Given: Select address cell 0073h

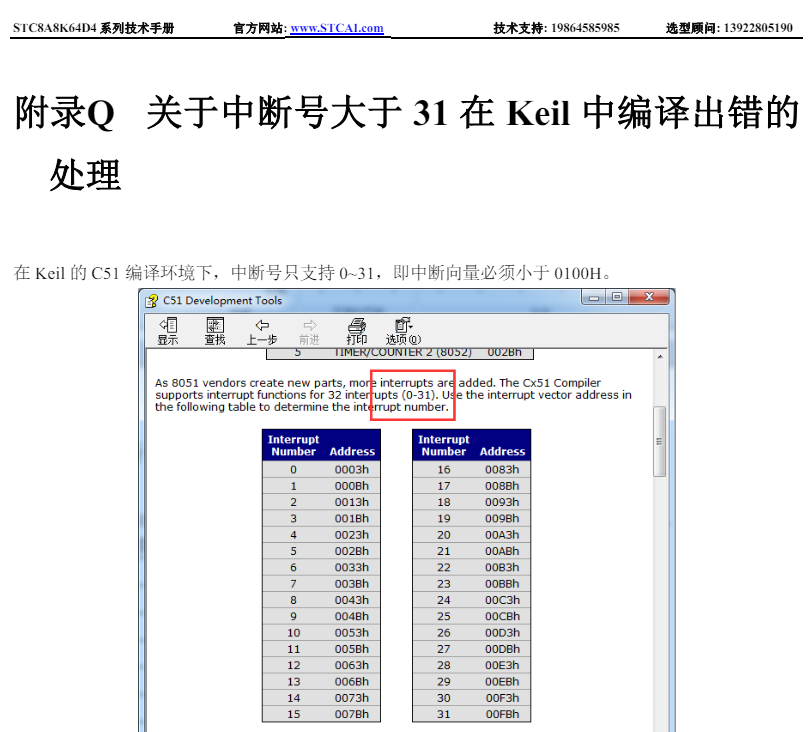Looking at the screenshot, I should coord(352,698).
